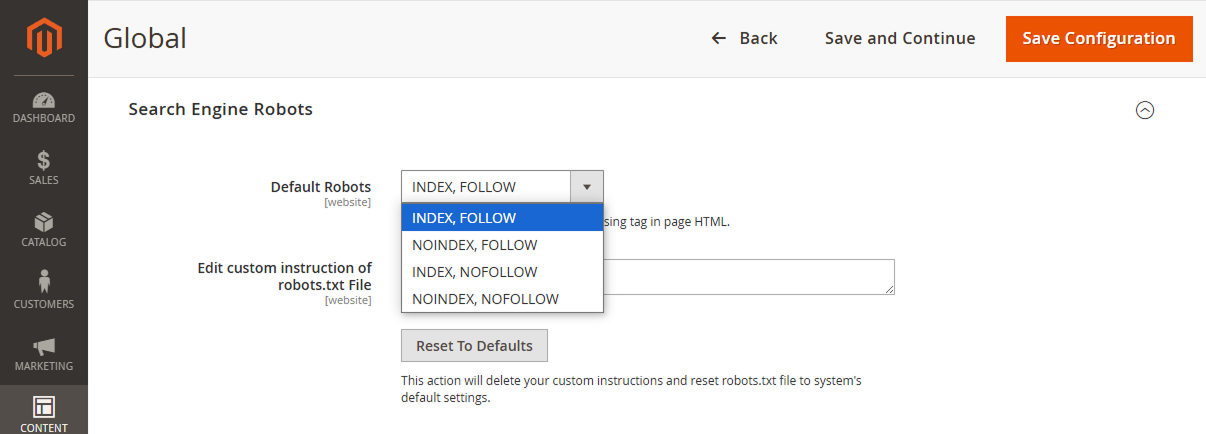Click Save Configuration button
This screenshot has width=1206, height=434.
(1099, 38)
